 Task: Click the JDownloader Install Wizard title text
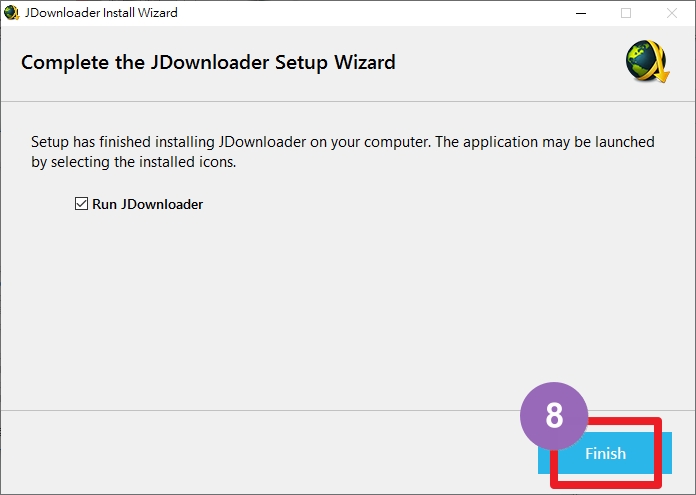[x=101, y=12]
